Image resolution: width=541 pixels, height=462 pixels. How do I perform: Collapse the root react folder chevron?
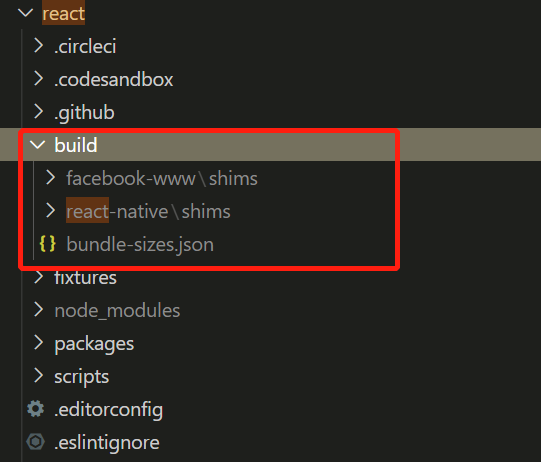pyautogui.click(x=25, y=13)
